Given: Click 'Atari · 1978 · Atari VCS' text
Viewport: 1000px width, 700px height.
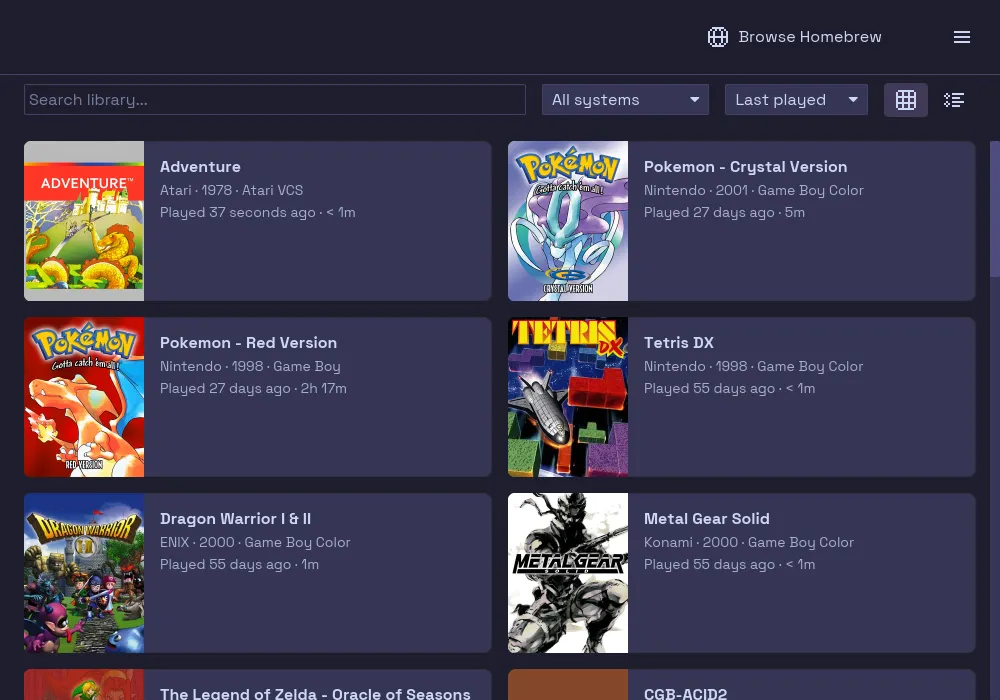Looking at the screenshot, I should tap(232, 190).
